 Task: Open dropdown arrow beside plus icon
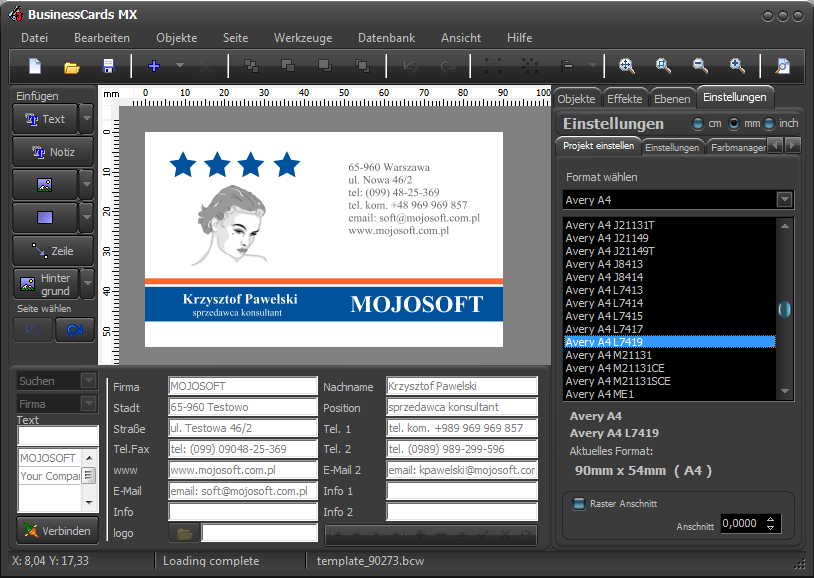point(180,66)
